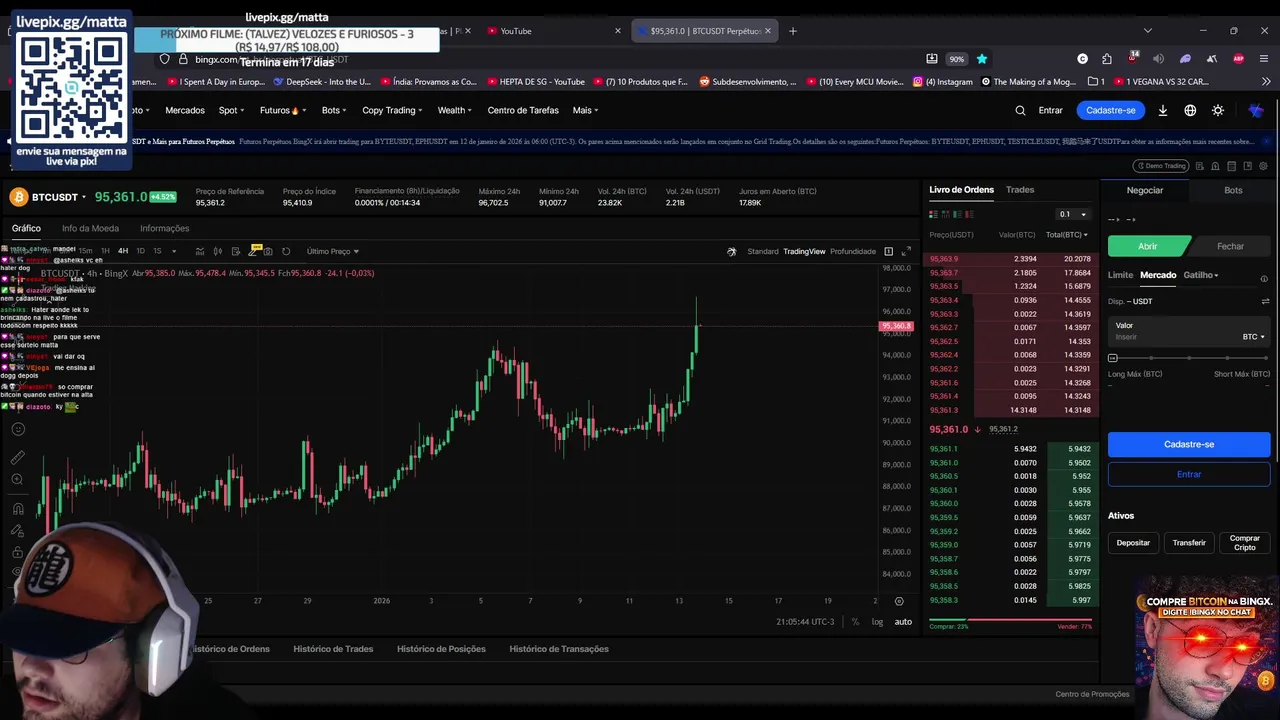
Task: Click the blue Cadastre-se button in order panel
Action: [x=1189, y=444]
